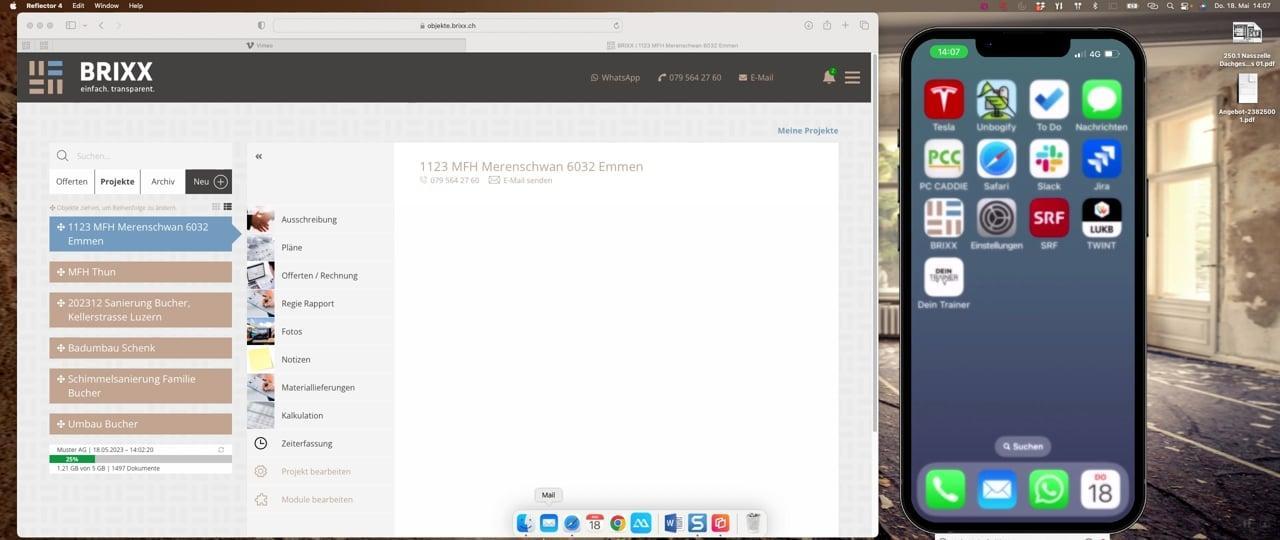Click the Safari address bar objekte.brixx.ch
The image size is (1280, 540).
pyautogui.click(x=448, y=25)
